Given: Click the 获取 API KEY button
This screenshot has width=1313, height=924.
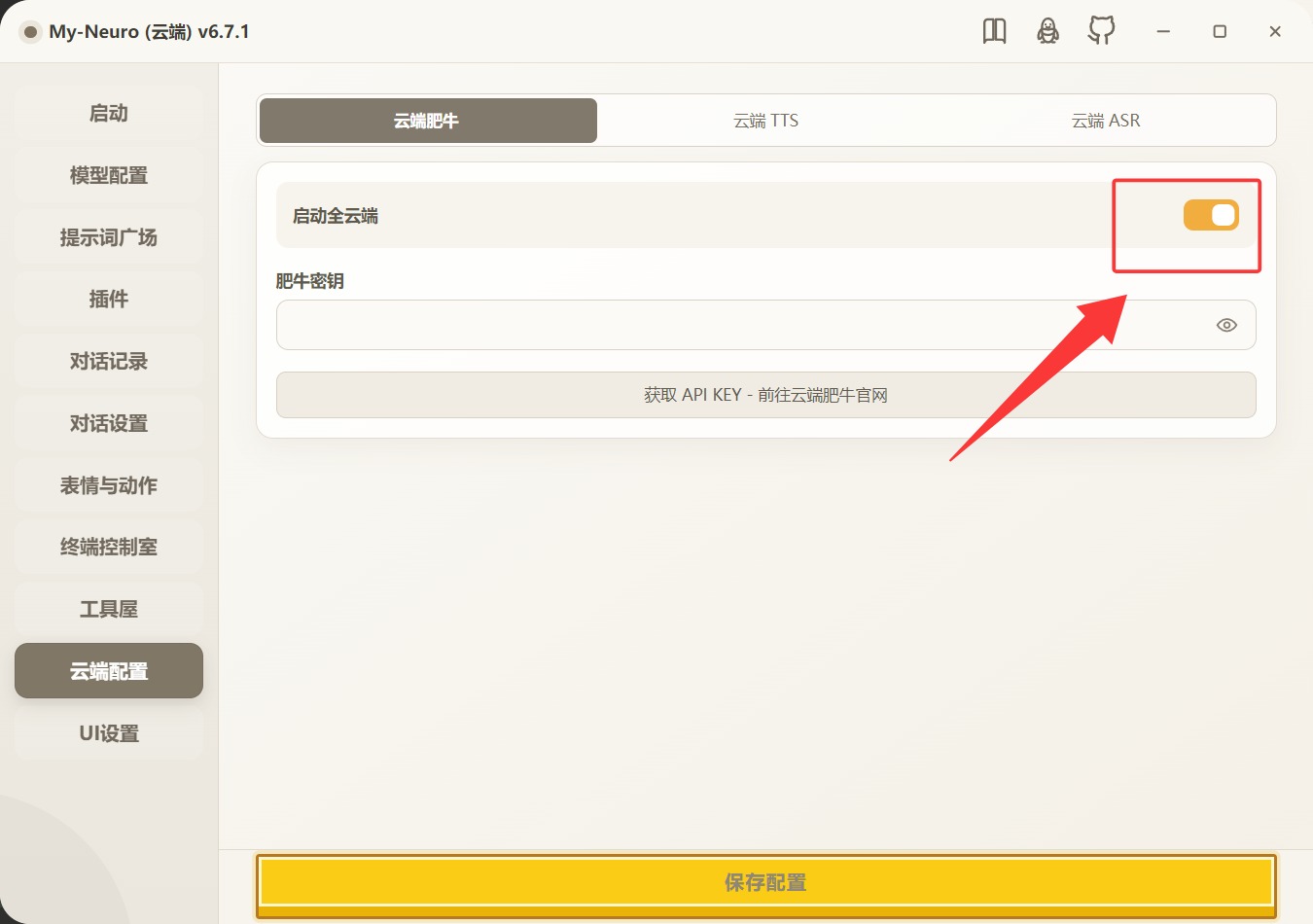Looking at the screenshot, I should [x=766, y=395].
